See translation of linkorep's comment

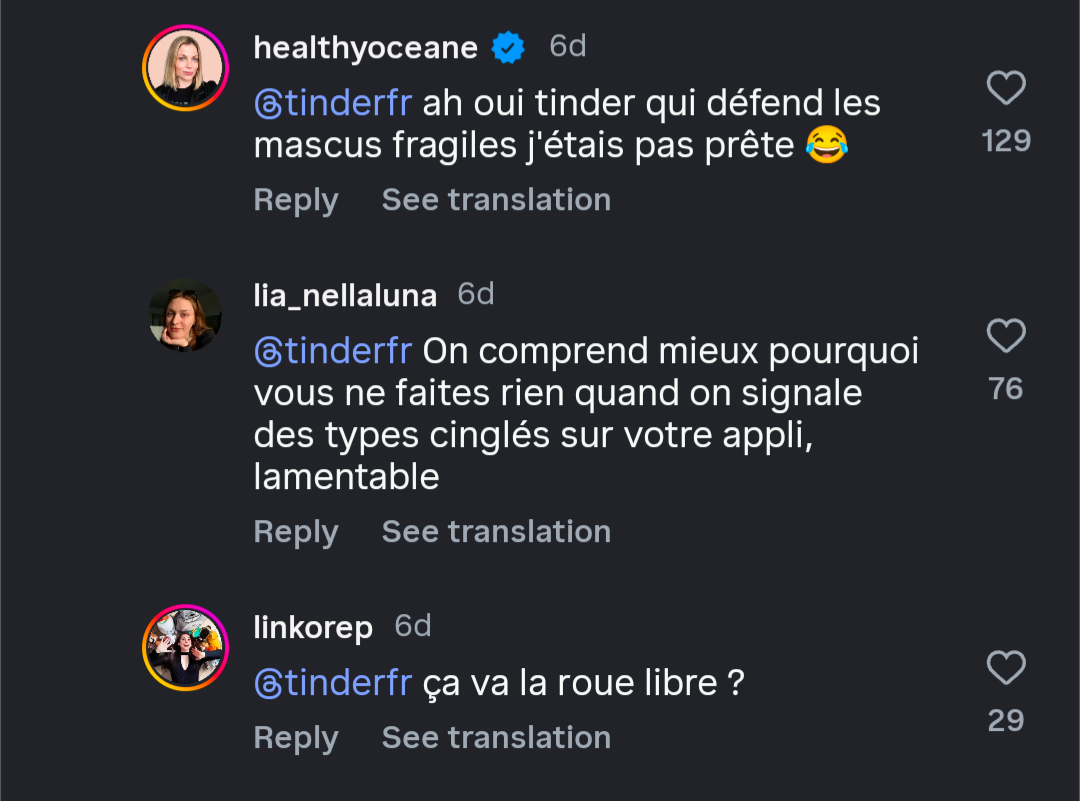496,738
